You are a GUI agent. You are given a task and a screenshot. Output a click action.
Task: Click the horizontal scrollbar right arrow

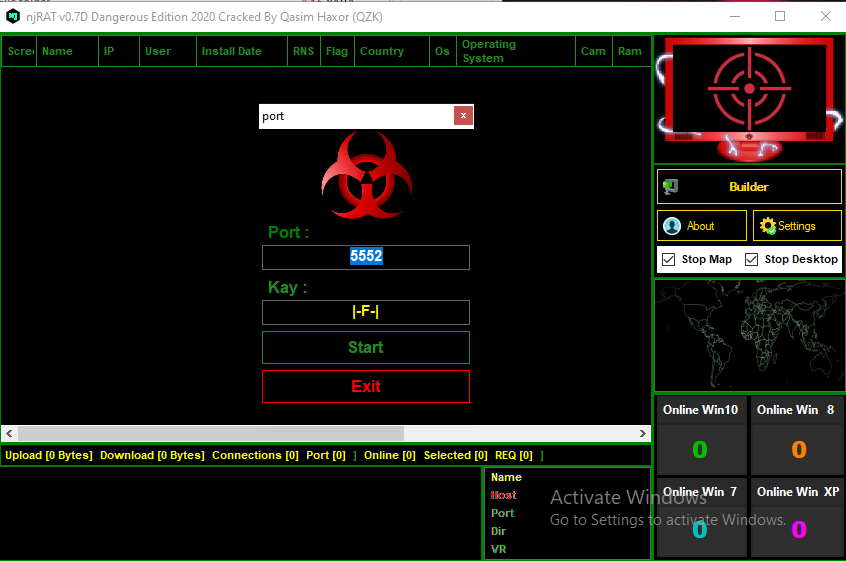[643, 434]
